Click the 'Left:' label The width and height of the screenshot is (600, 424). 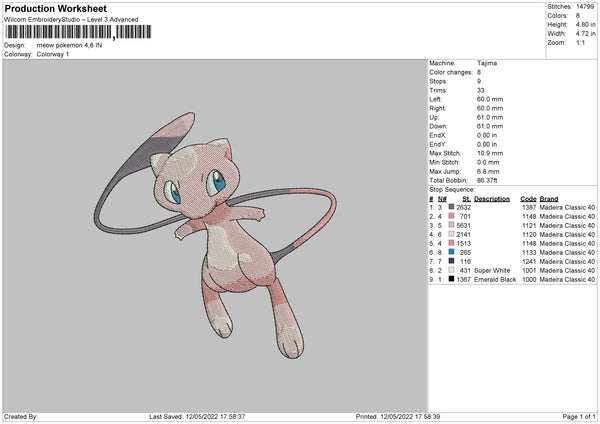pyautogui.click(x=435, y=99)
